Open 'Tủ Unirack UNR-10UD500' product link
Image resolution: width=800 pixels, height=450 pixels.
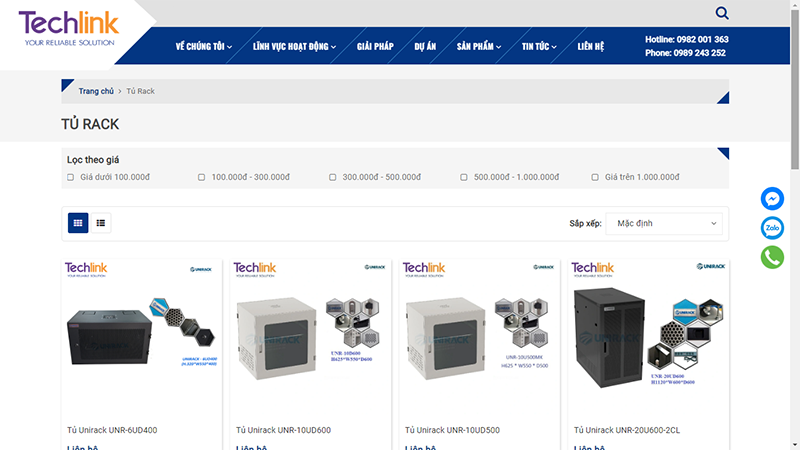click(x=452, y=430)
